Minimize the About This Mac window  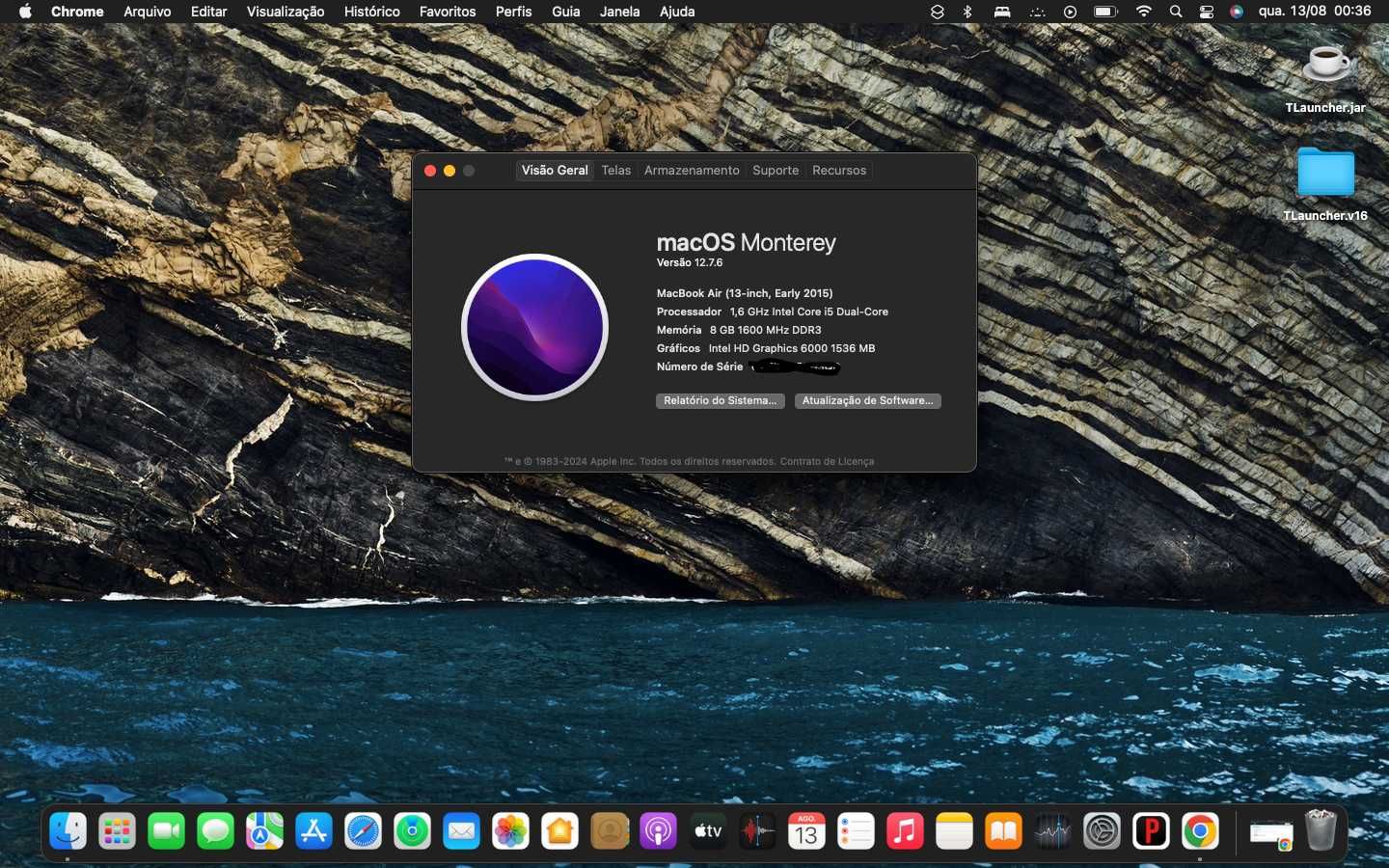(x=449, y=171)
